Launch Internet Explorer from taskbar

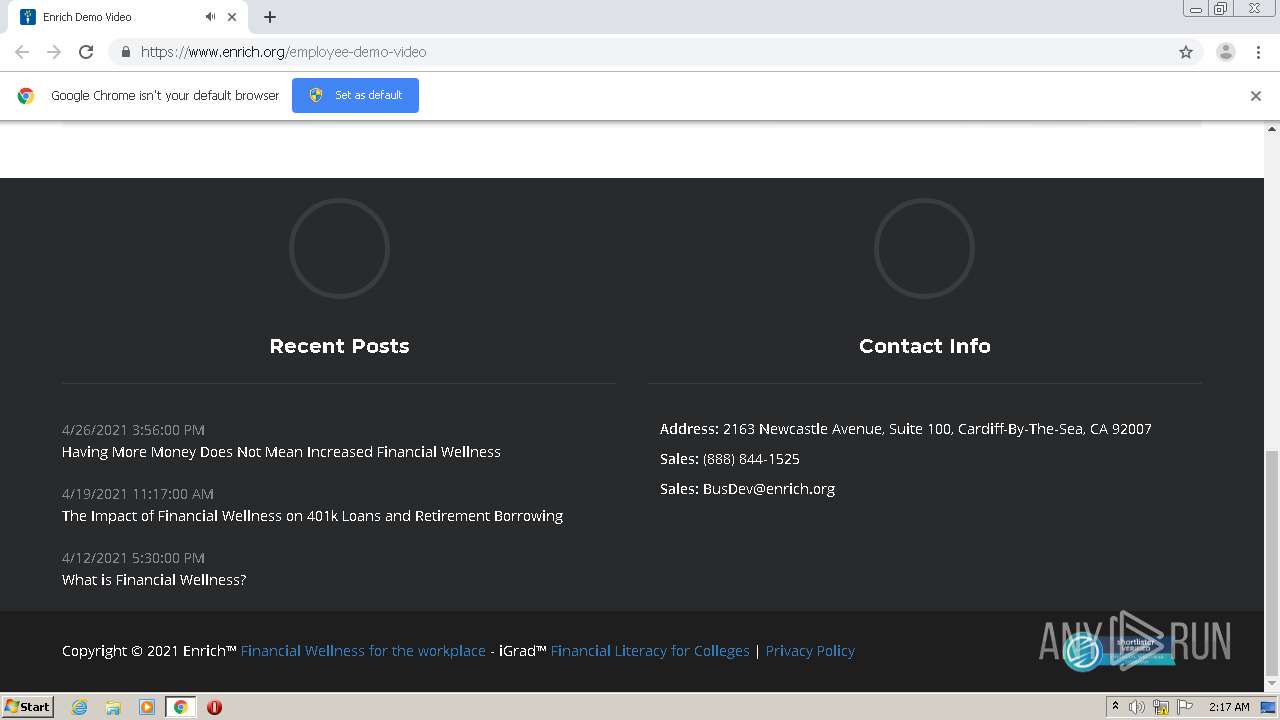coord(80,707)
